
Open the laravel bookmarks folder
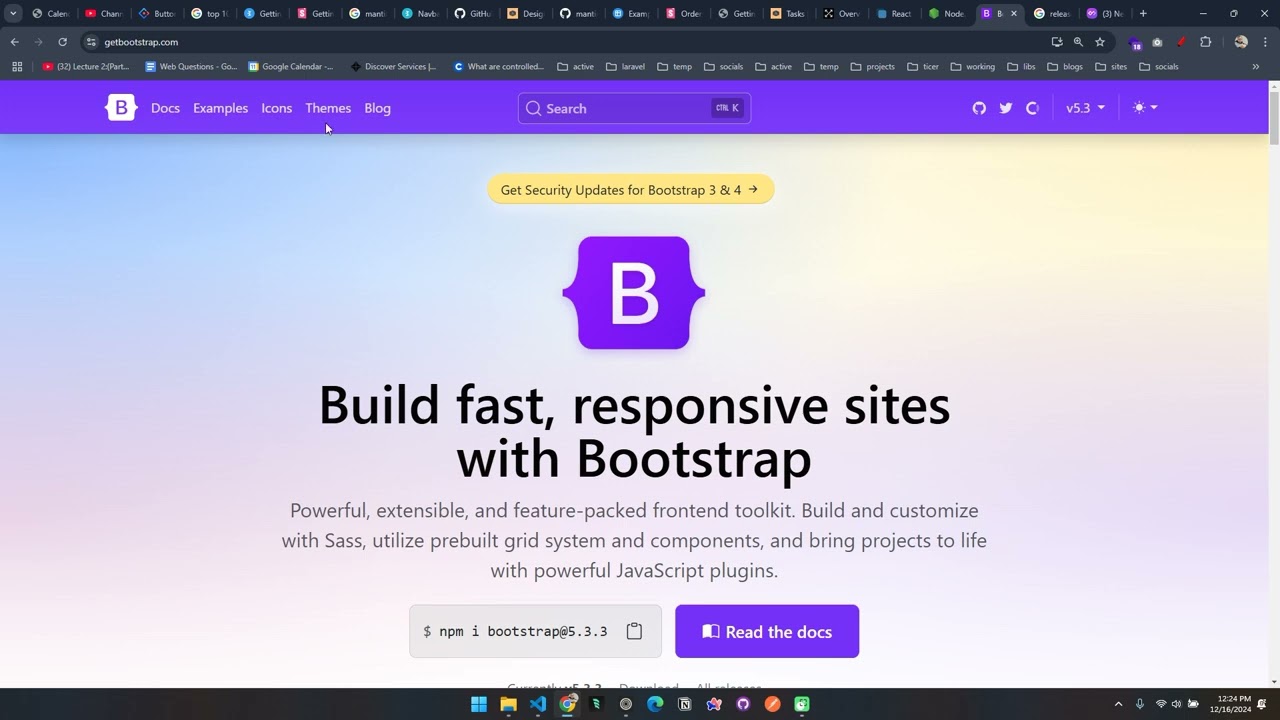[625, 67]
